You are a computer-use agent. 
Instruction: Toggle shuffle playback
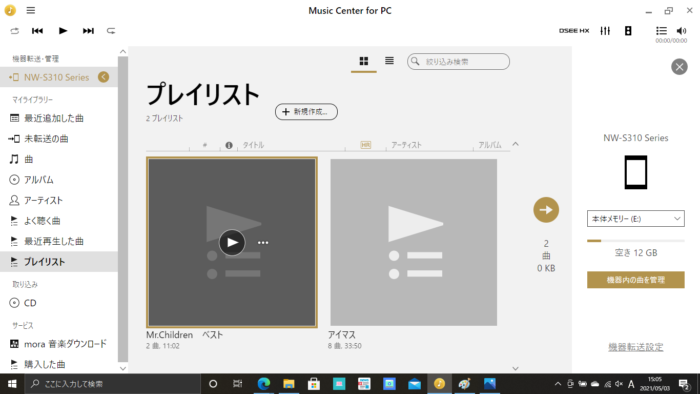coord(15,31)
